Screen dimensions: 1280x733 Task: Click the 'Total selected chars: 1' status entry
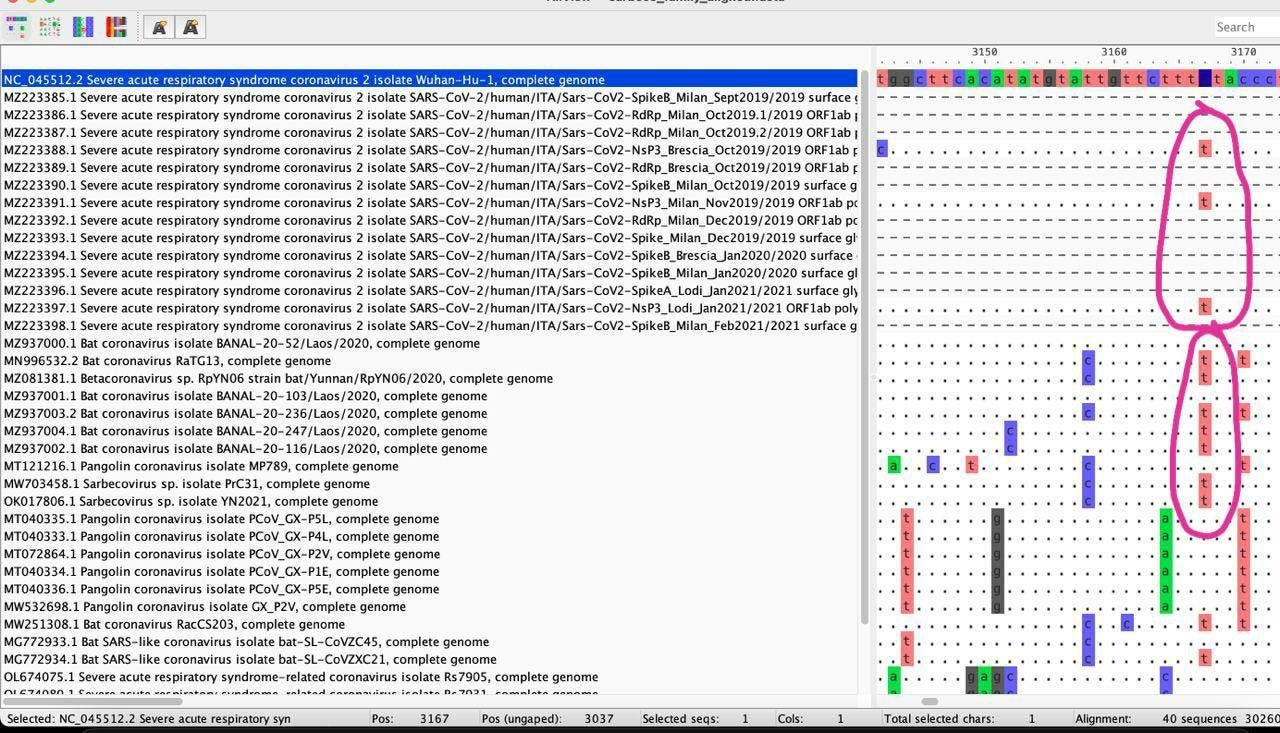coord(960,718)
